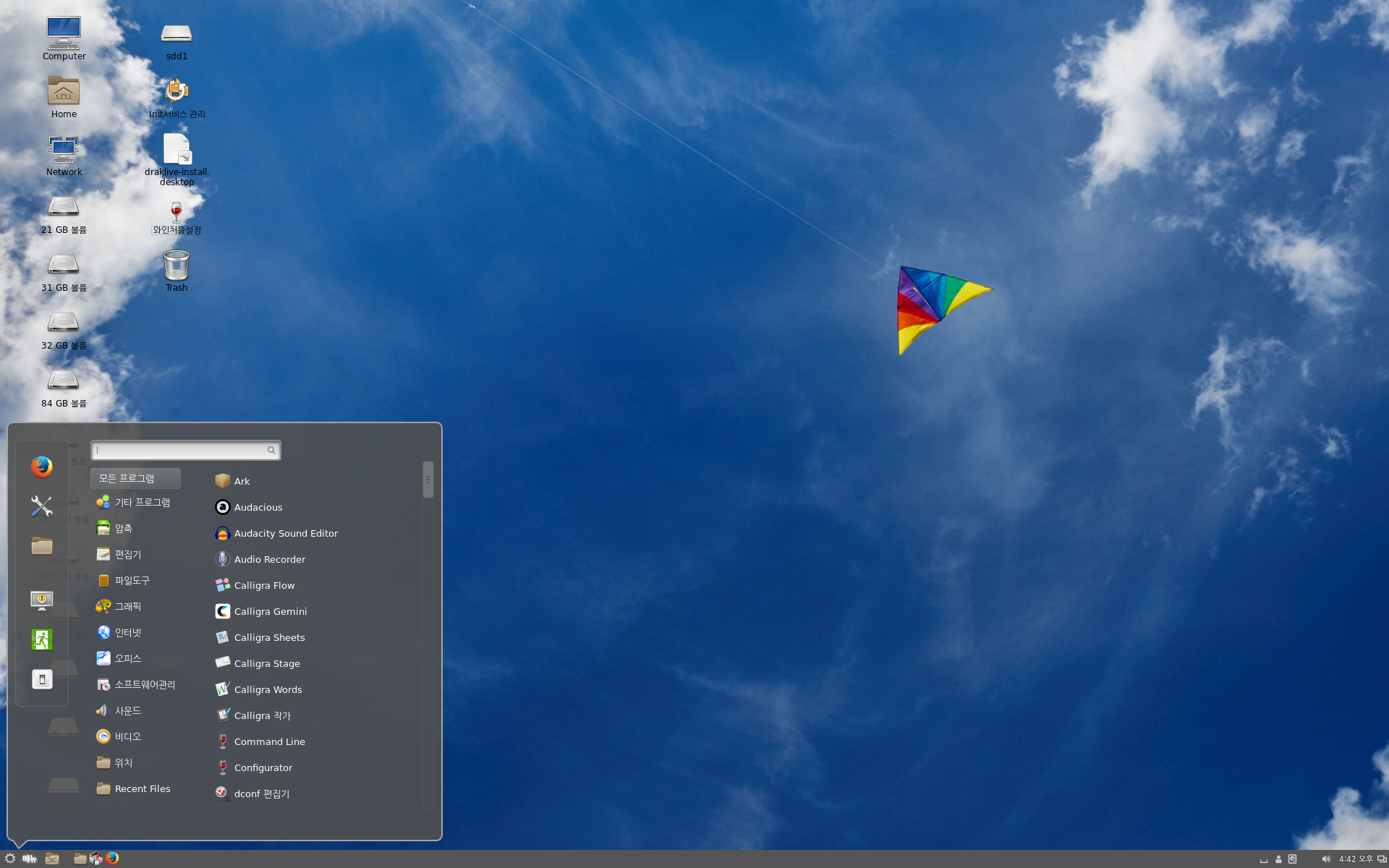Open system settings wrench-and-screwdriver favorite
Image resolution: width=1389 pixels, height=868 pixels.
pos(42,506)
